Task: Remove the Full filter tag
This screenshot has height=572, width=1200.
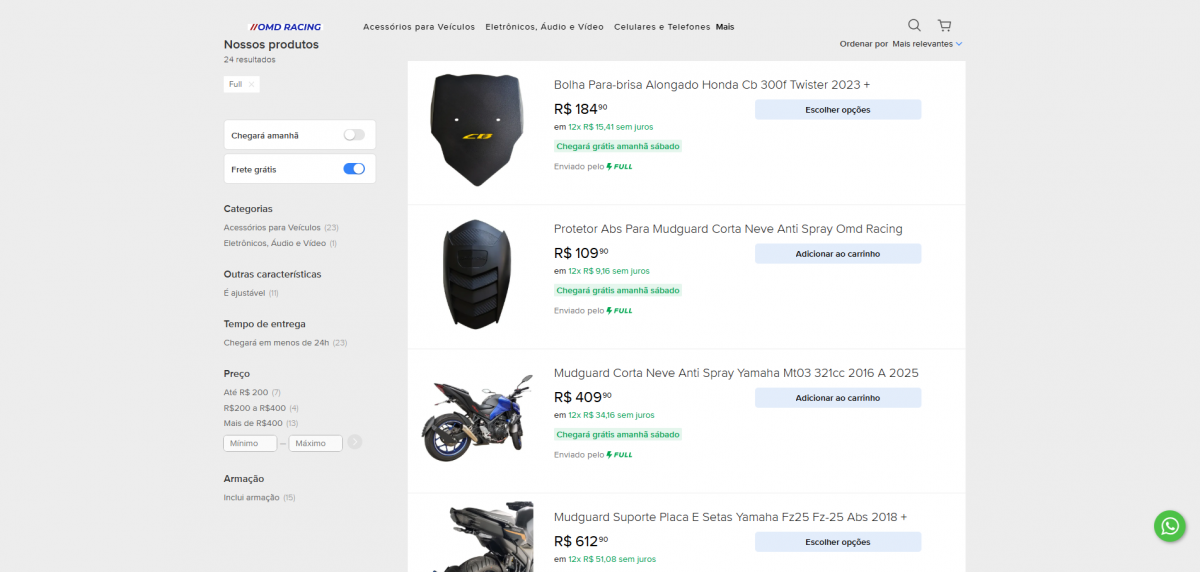Action: point(251,84)
